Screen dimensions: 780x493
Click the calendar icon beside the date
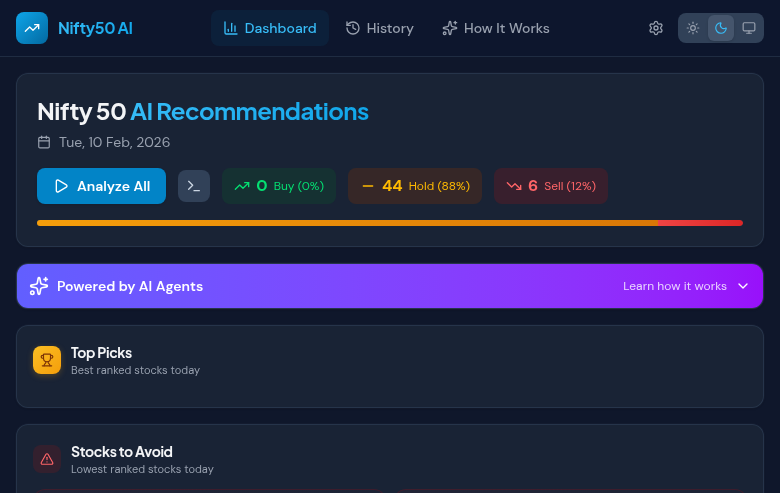(44, 142)
